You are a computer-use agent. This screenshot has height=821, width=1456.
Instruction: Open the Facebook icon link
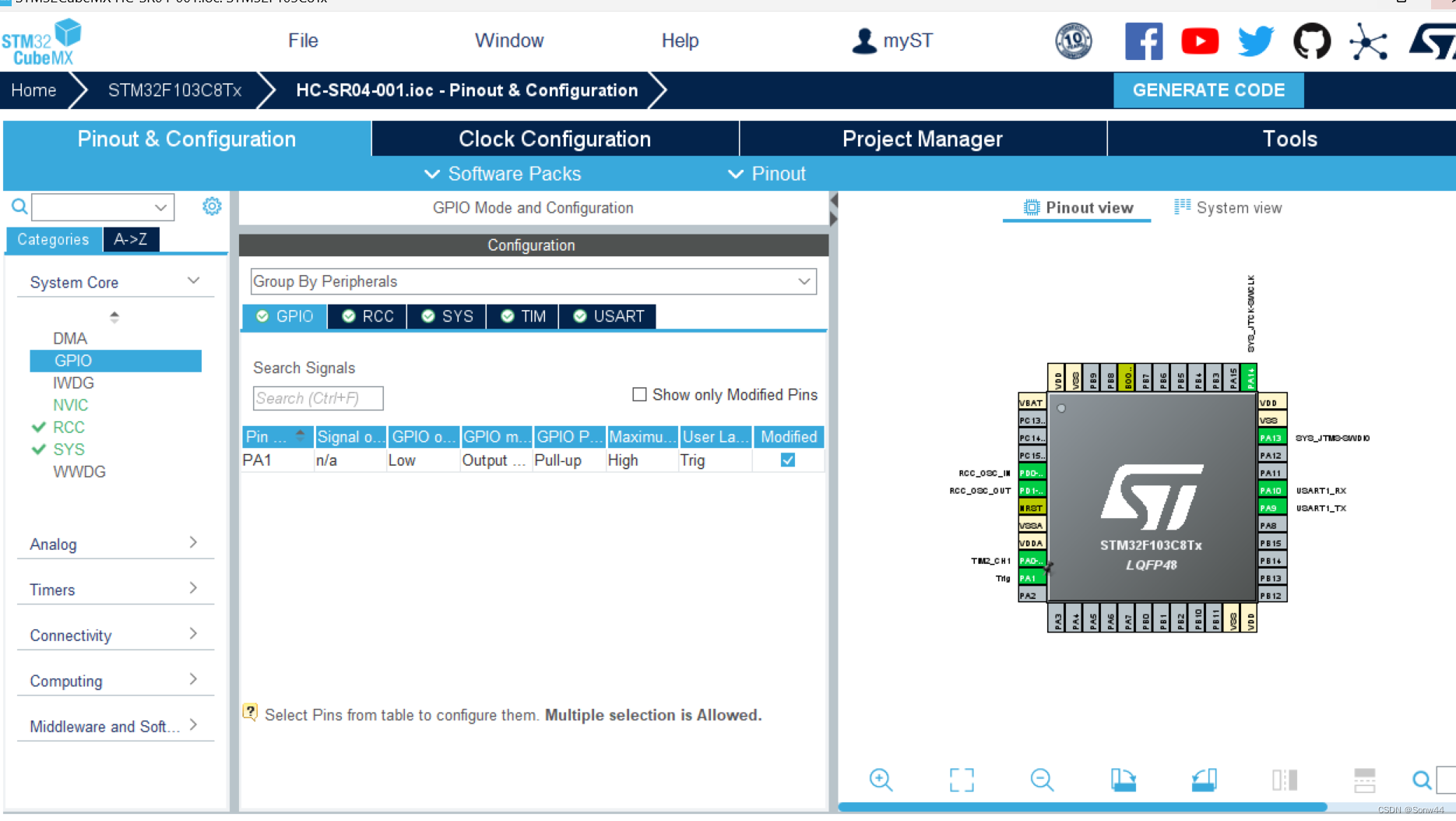[1144, 41]
